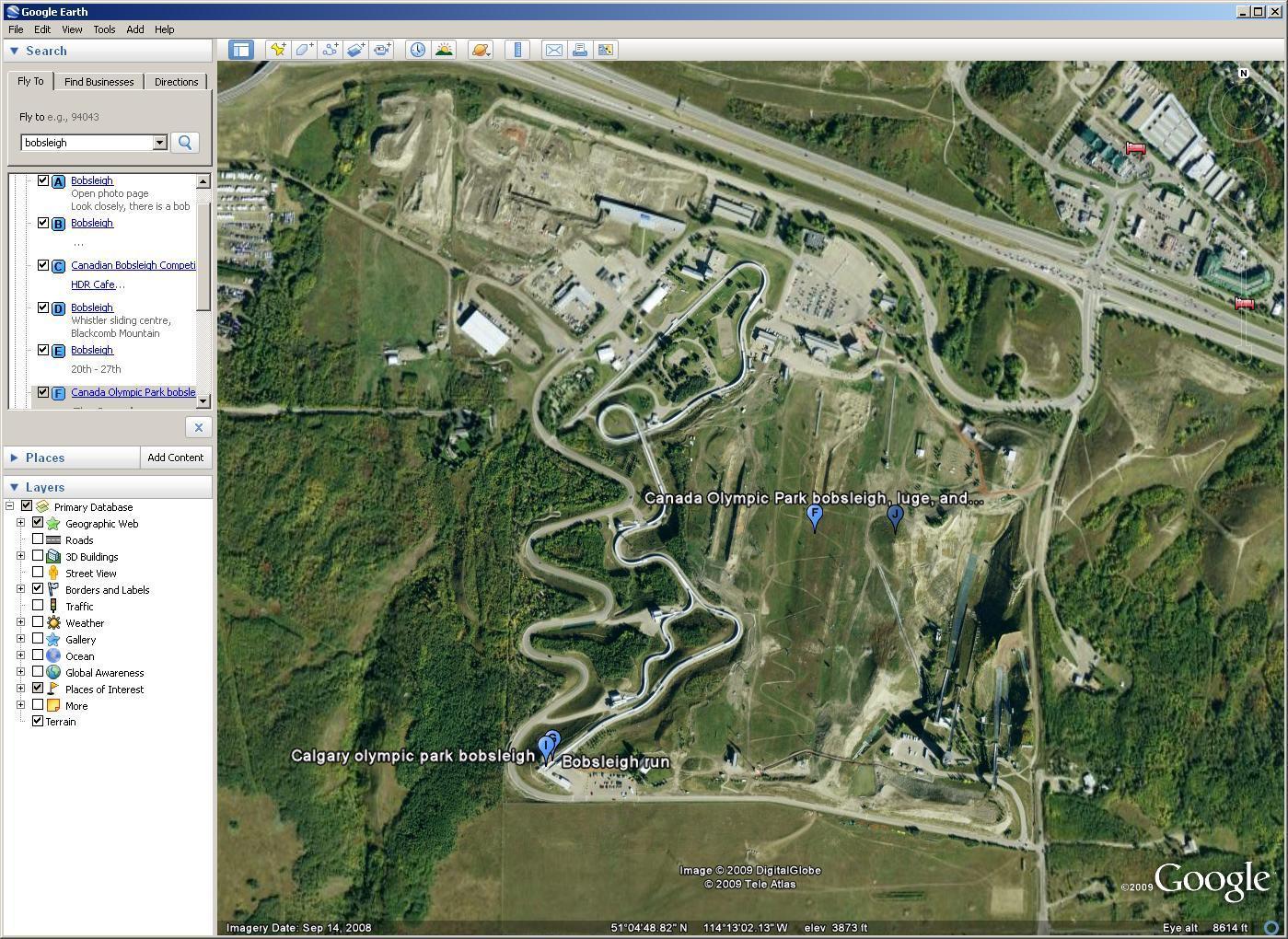This screenshot has width=1288, height=939.
Task: Add a placemark with the pushpin tool
Action: click(x=277, y=50)
